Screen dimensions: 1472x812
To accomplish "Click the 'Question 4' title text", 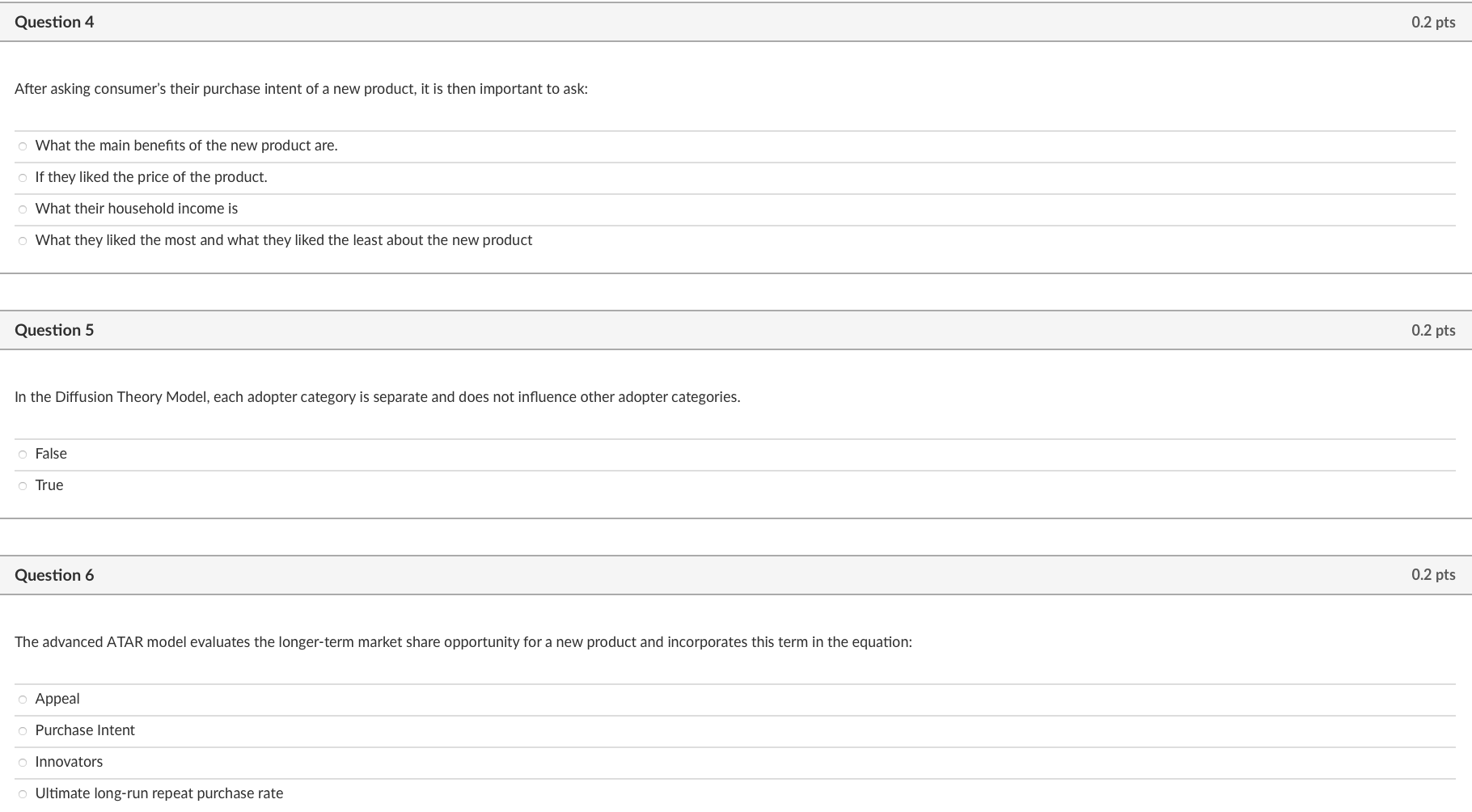I will 54,22.
